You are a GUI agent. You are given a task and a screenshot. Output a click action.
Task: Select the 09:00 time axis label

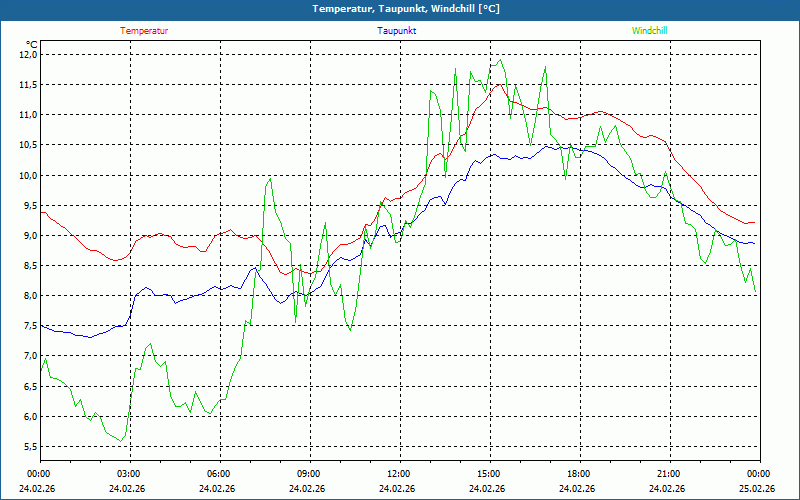309,474
